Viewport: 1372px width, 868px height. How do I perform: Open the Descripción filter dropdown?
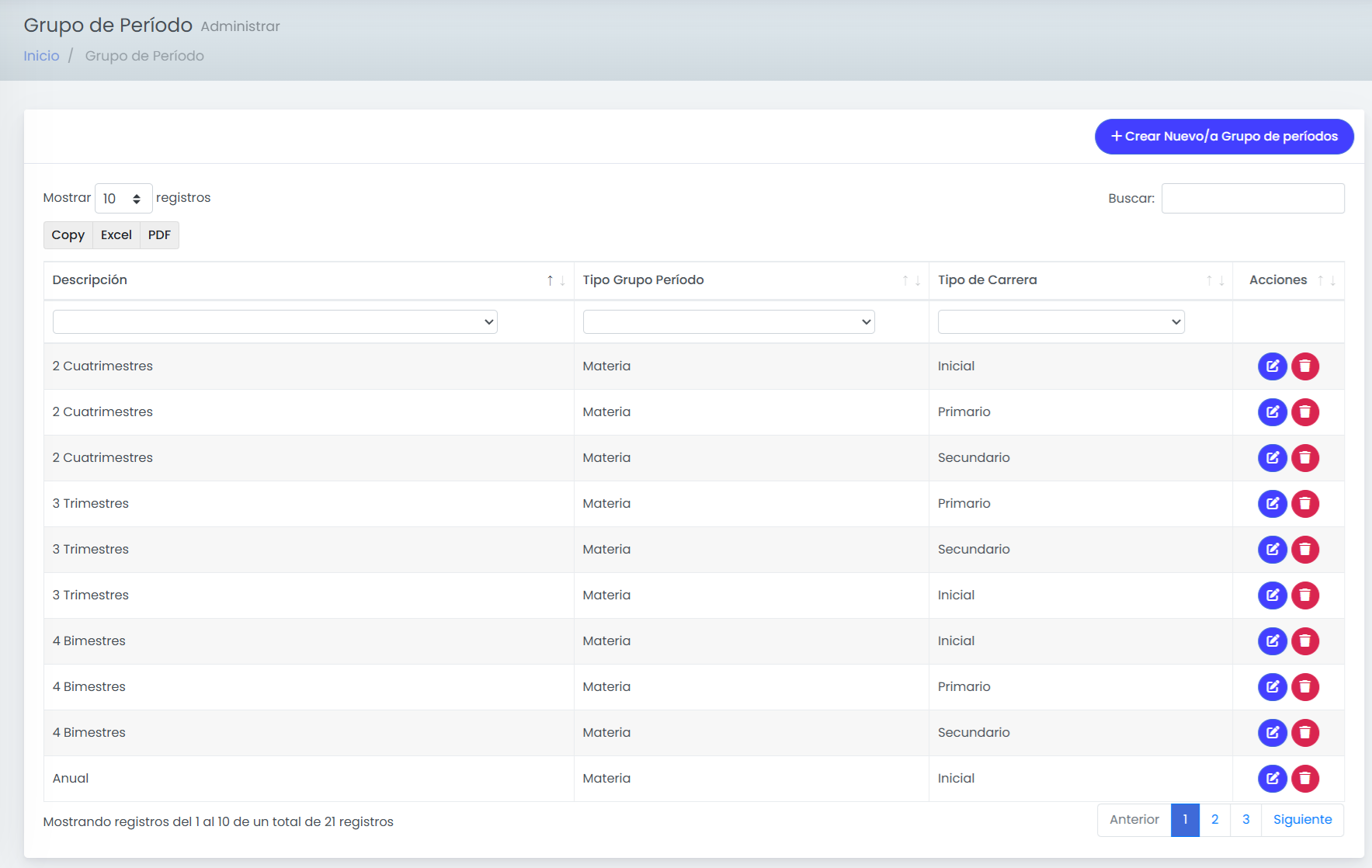tap(275, 322)
